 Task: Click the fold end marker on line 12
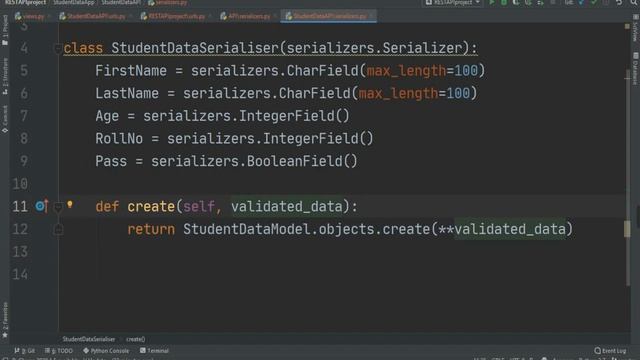(58, 229)
